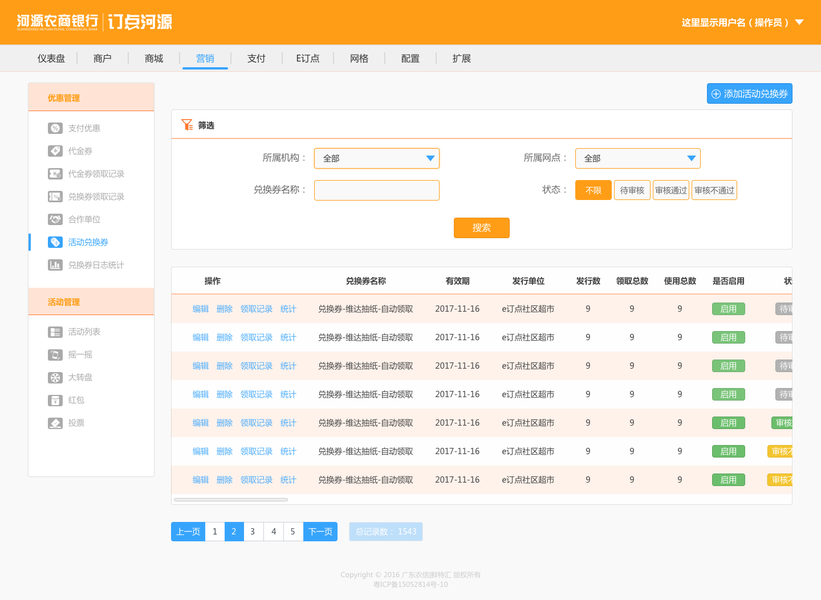Select the 审核不通过 status filter

pyautogui.click(x=714, y=190)
